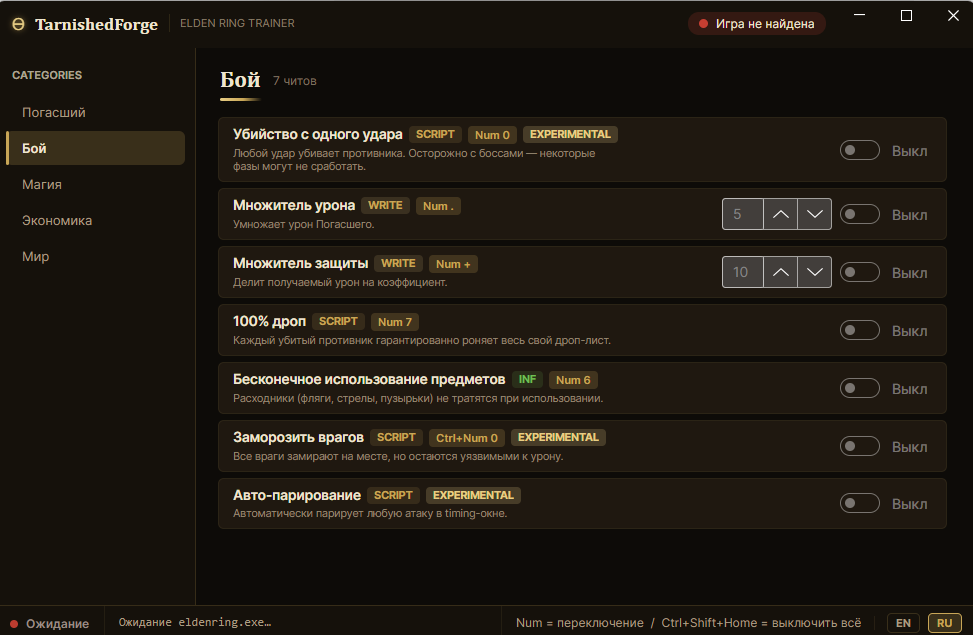Click the 100% дроп title
The width and height of the screenshot is (973, 635).
coord(269,322)
